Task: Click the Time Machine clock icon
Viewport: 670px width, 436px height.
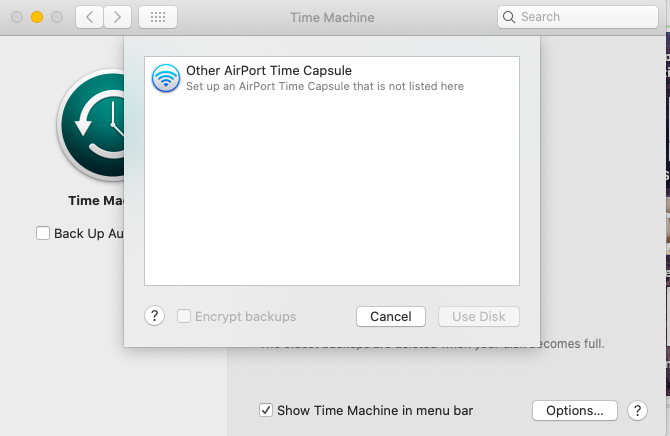Action: [92, 125]
